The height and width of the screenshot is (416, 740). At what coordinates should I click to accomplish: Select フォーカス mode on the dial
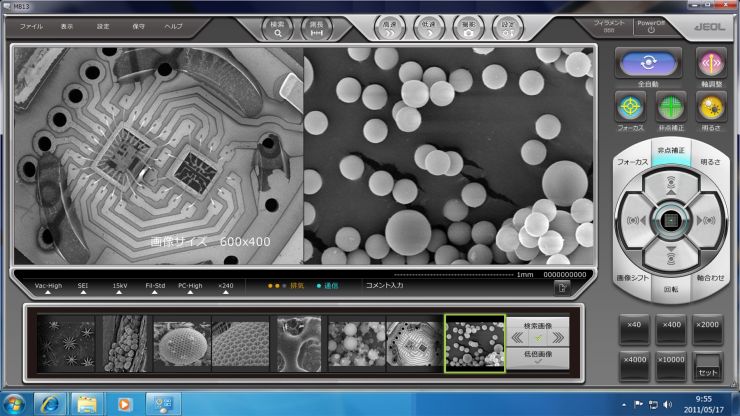tap(632, 161)
